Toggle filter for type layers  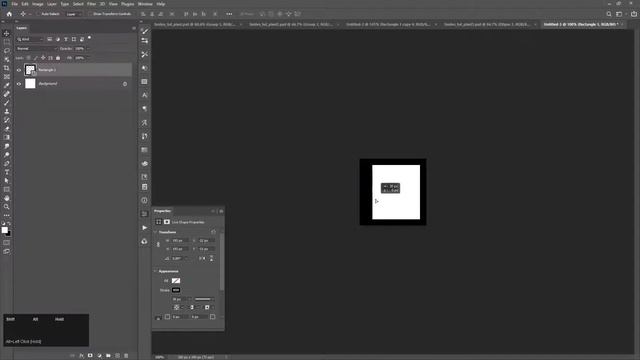[x=66, y=40]
